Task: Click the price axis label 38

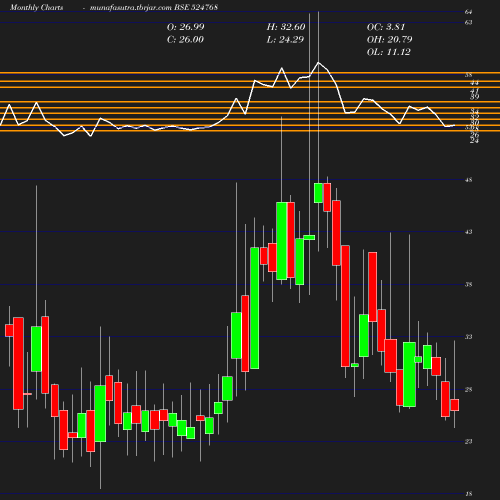Action: coord(469,284)
